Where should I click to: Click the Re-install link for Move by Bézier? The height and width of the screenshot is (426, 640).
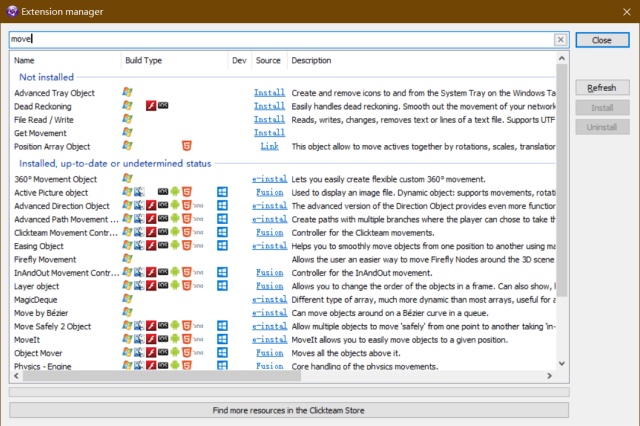coord(269,313)
